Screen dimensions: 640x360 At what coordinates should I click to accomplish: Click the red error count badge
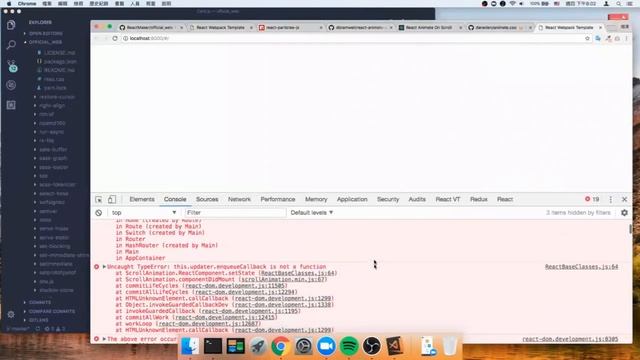592,199
